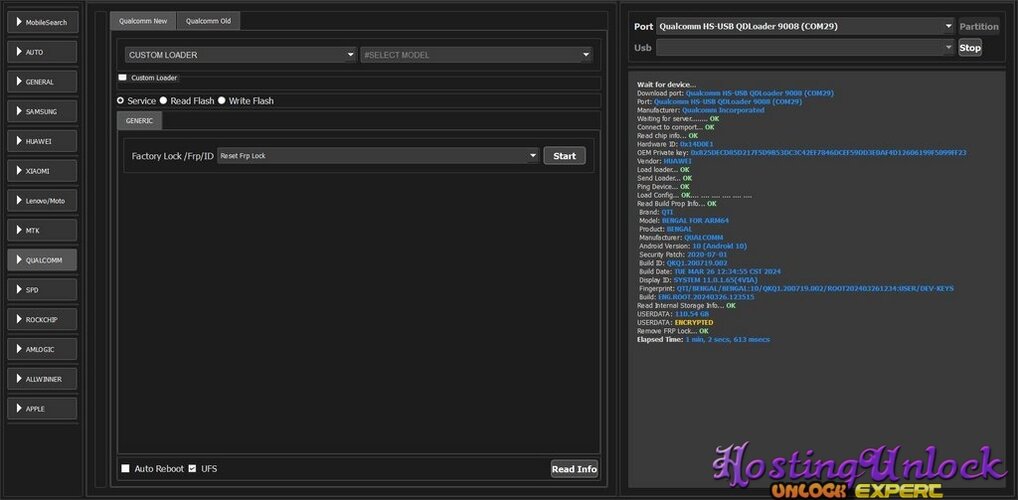Click the Wait for device log line
The width and height of the screenshot is (1018, 500).
click(x=666, y=84)
